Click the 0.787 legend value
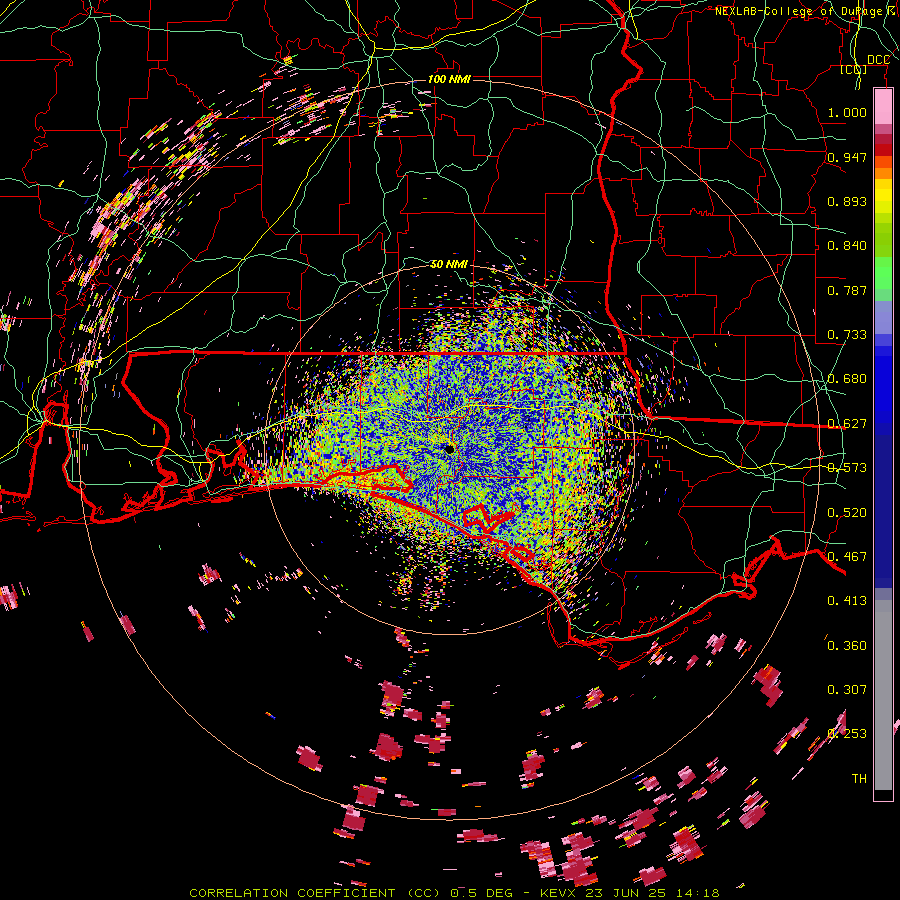This screenshot has width=900, height=900. tap(847, 290)
